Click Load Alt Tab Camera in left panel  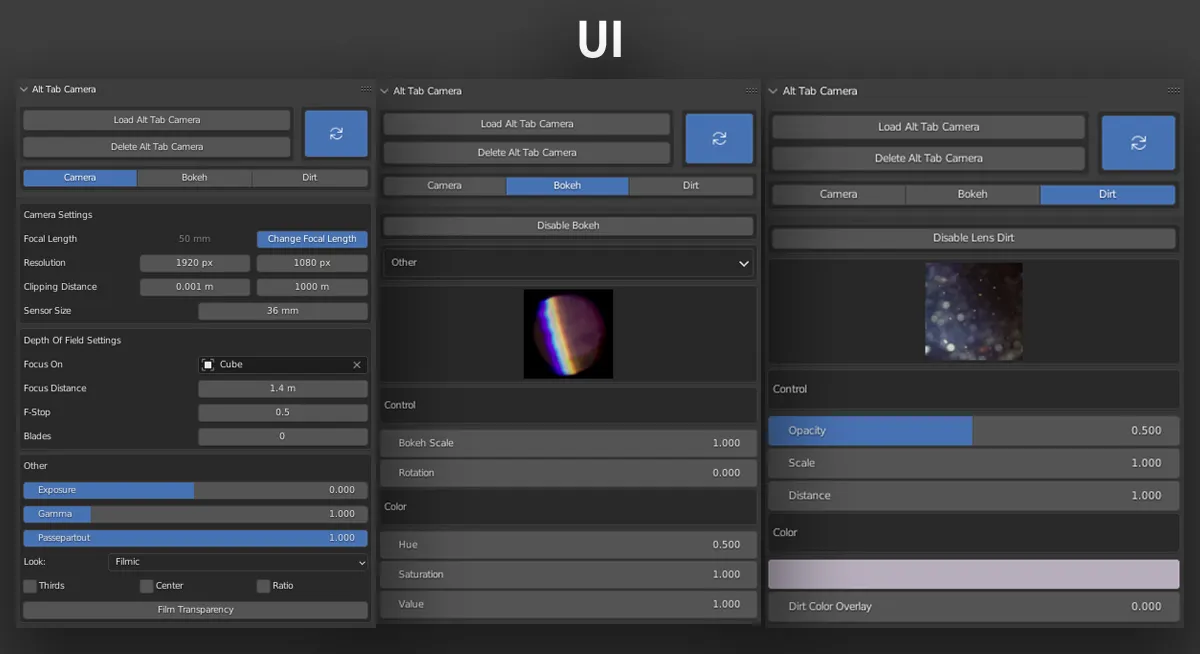tap(157, 120)
